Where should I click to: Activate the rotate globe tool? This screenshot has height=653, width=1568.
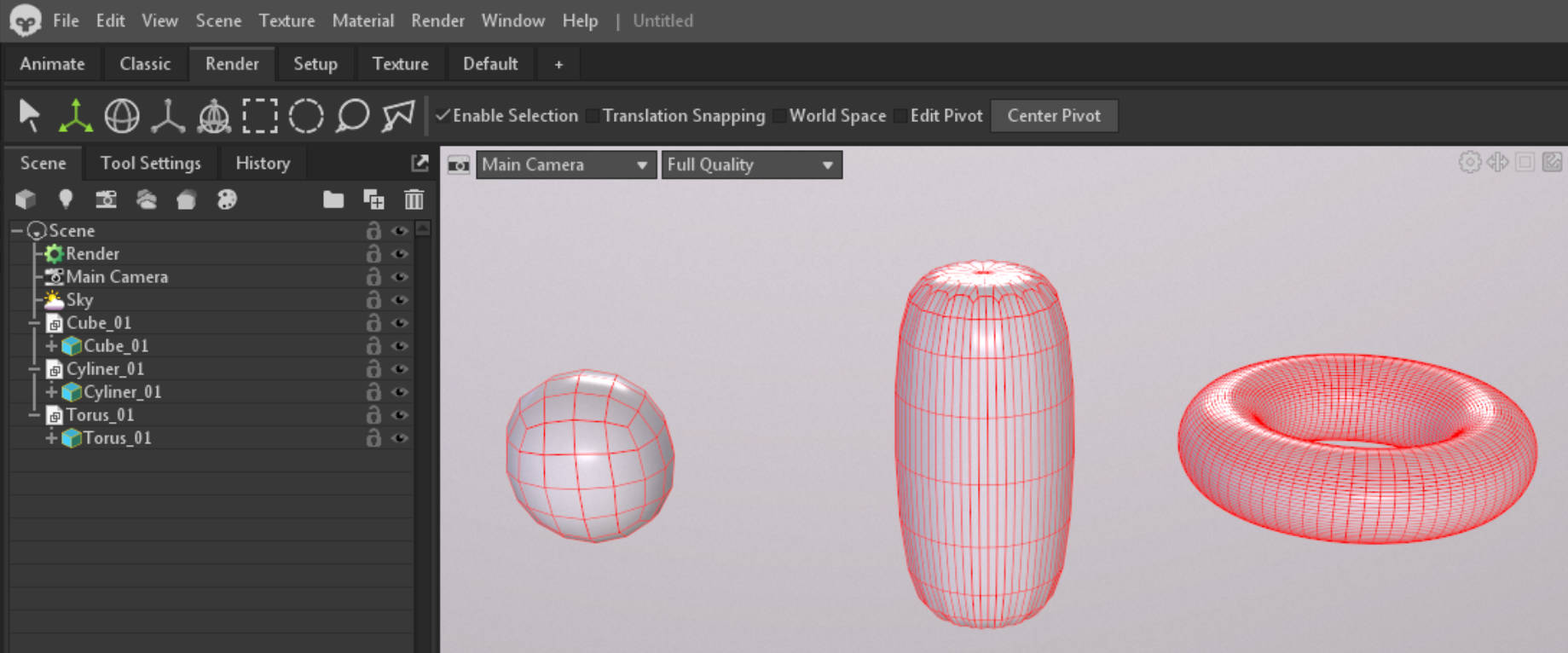pyautogui.click(x=122, y=115)
